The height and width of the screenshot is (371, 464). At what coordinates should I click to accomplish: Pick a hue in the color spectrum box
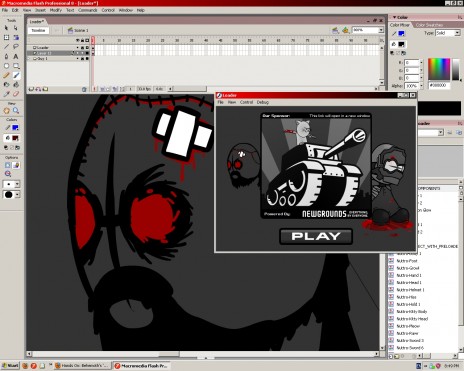(439, 69)
